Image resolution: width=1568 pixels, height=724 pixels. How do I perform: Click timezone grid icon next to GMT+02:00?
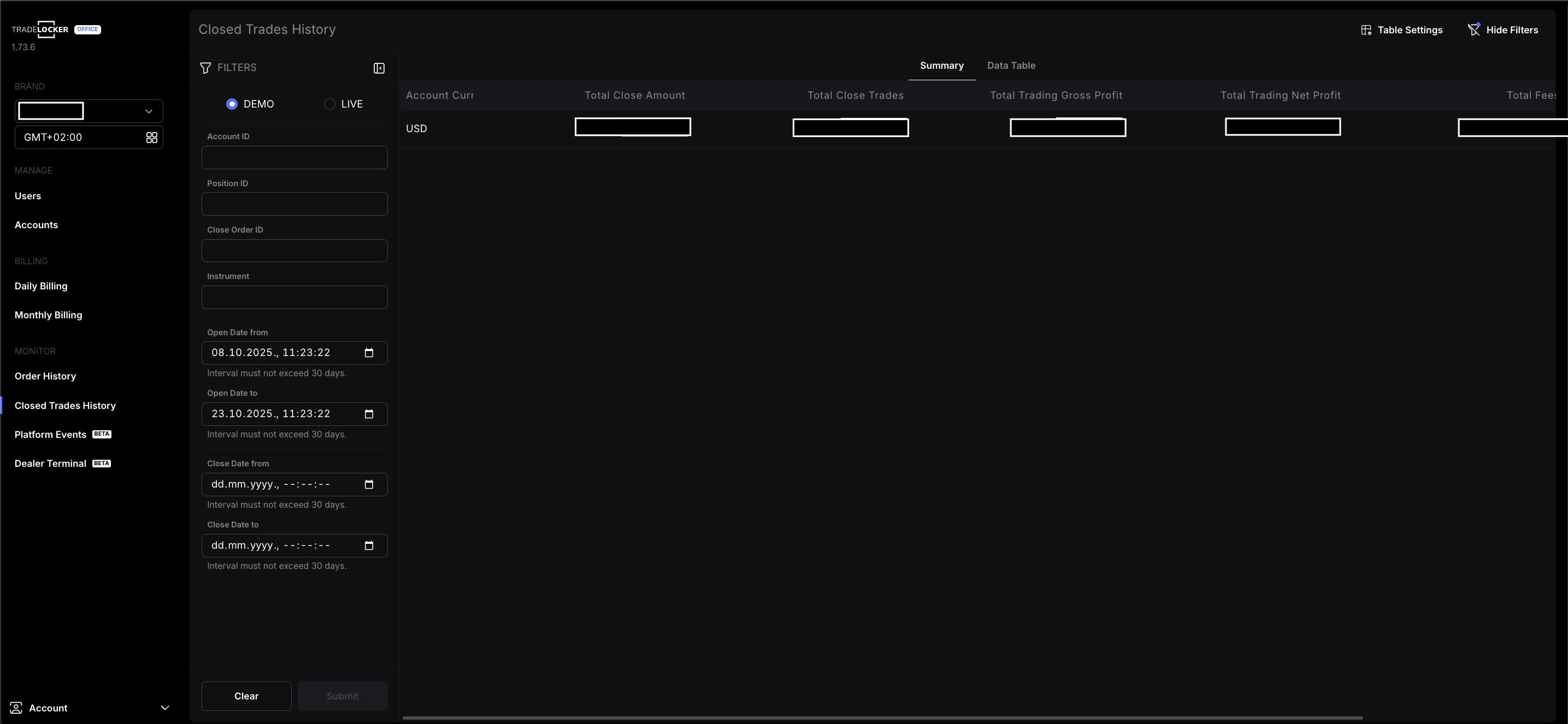coord(151,138)
